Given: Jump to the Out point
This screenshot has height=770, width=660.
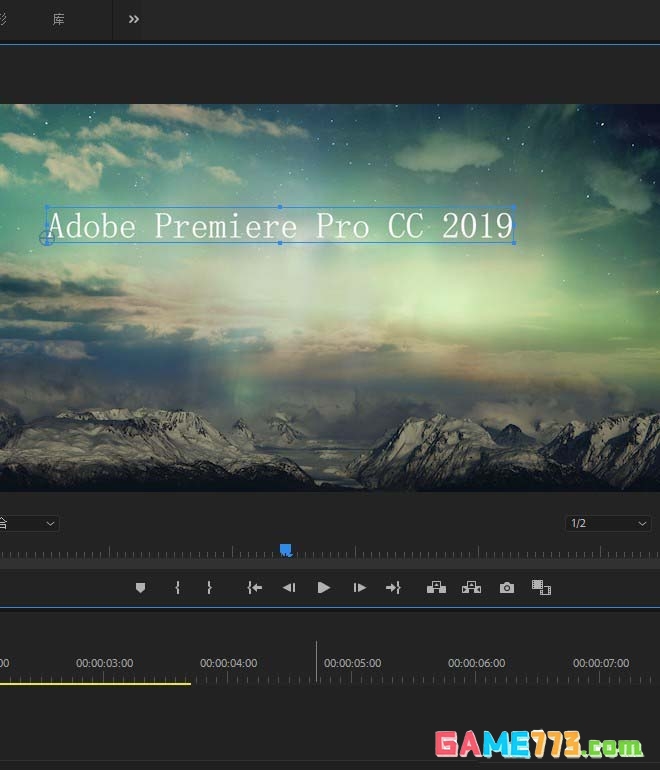Looking at the screenshot, I should (x=393, y=587).
